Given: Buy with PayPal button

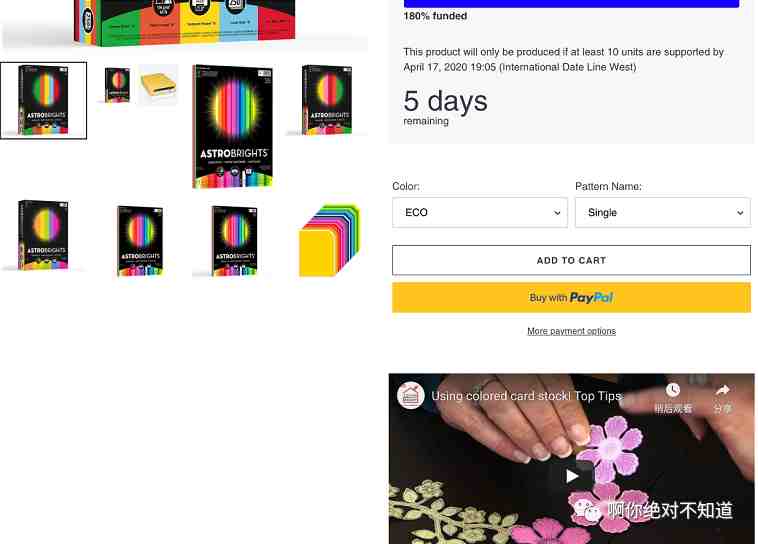Looking at the screenshot, I should click(571, 297).
